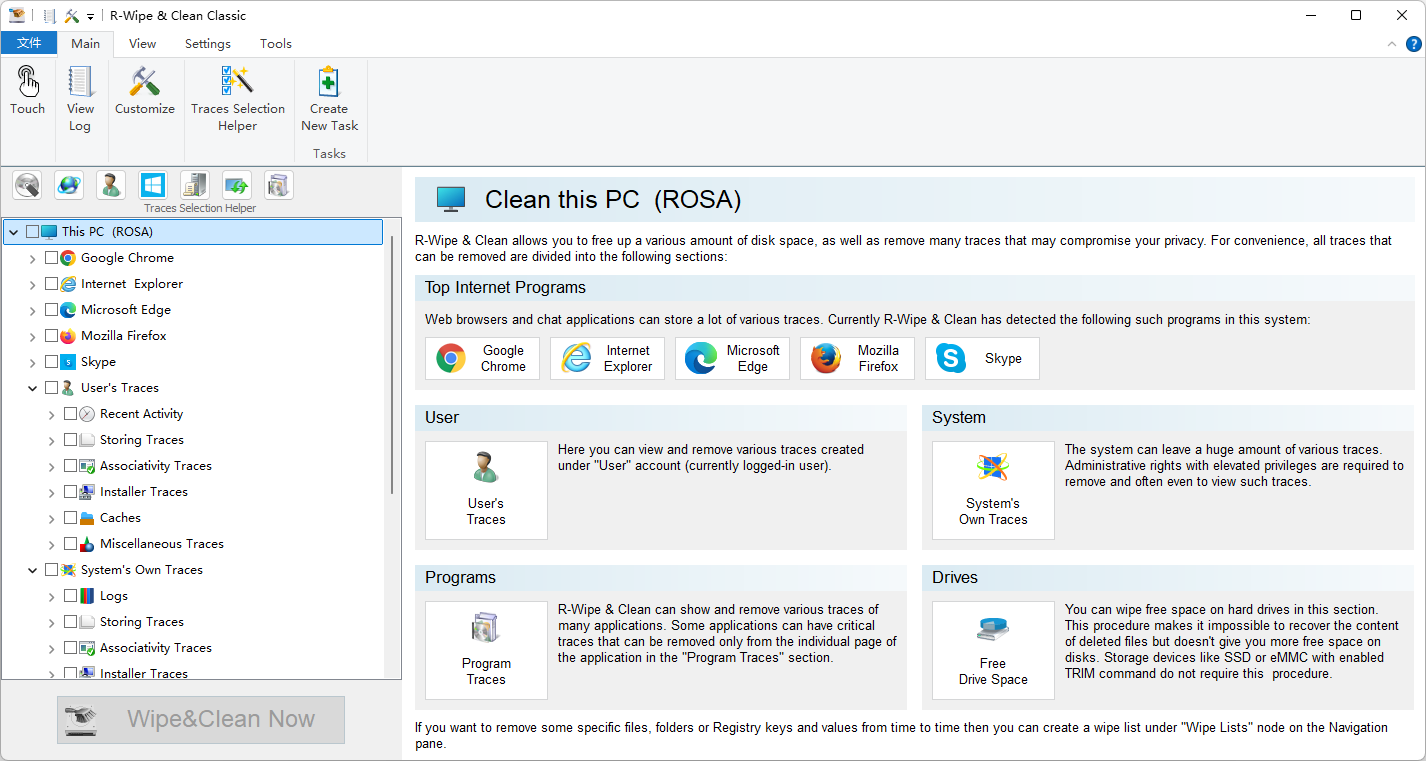Switch to the Settings ribbon tab
Viewport: 1426px width, 761px height.
pyautogui.click(x=208, y=43)
